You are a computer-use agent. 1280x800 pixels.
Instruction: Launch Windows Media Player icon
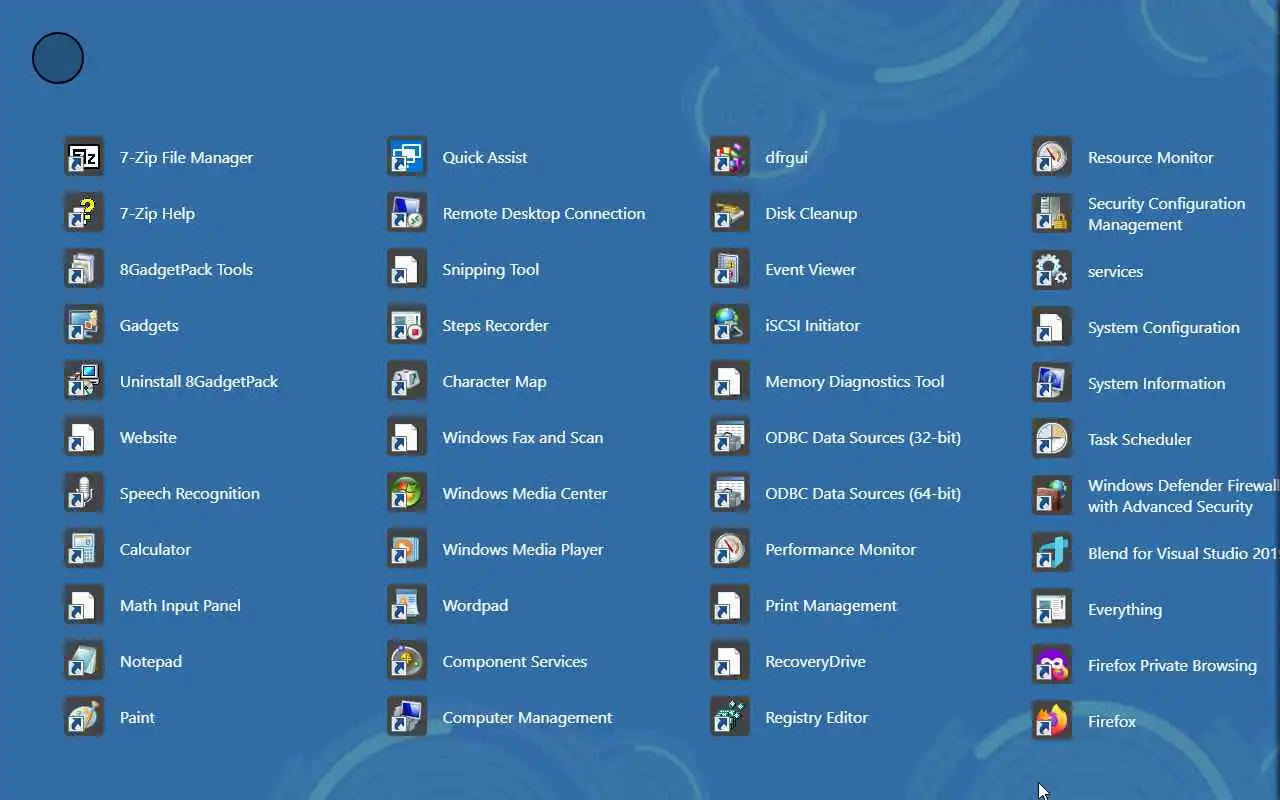click(407, 549)
